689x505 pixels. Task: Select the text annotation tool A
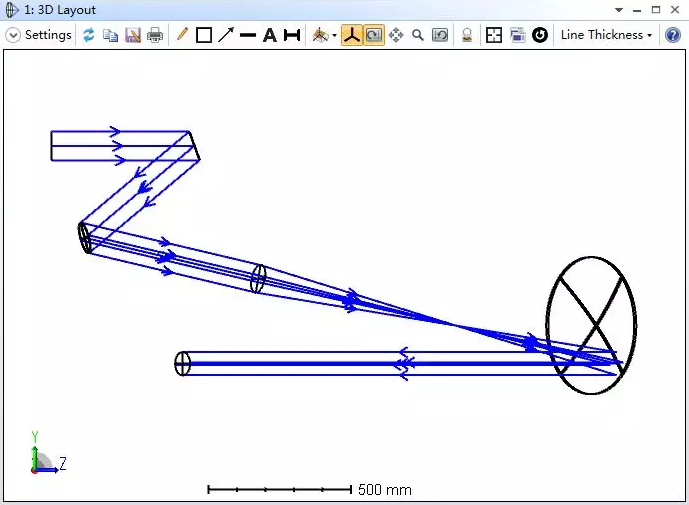pyautogui.click(x=270, y=35)
